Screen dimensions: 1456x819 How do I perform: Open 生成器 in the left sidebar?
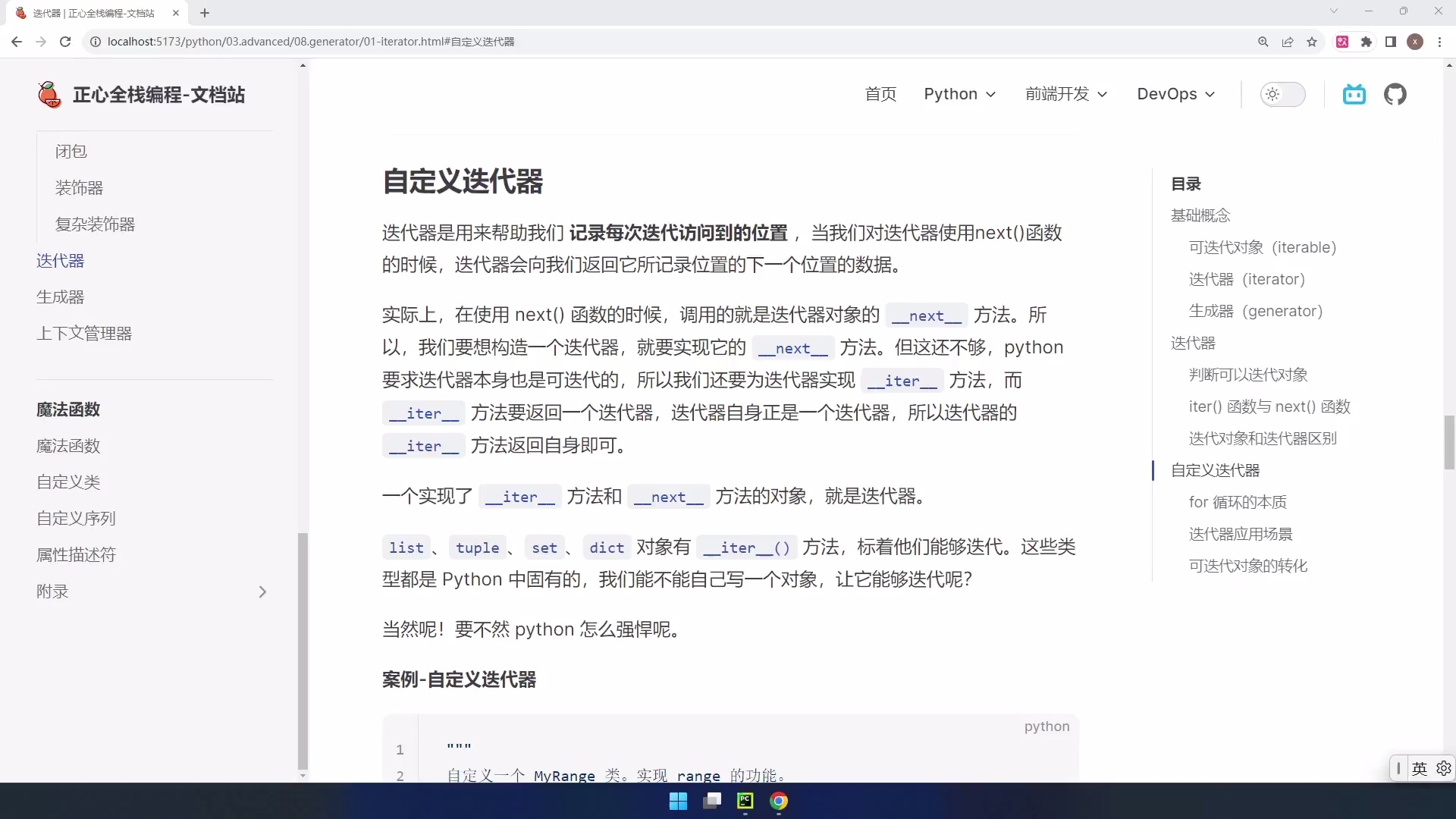(60, 297)
